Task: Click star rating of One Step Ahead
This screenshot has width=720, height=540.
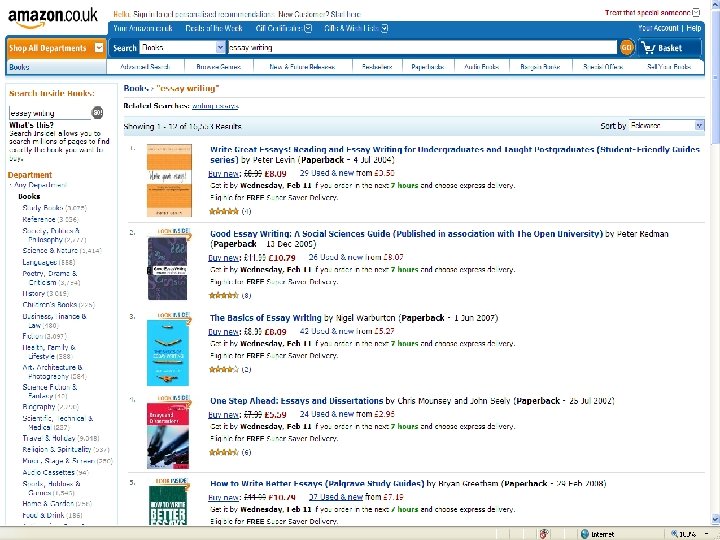Action: (x=224, y=452)
